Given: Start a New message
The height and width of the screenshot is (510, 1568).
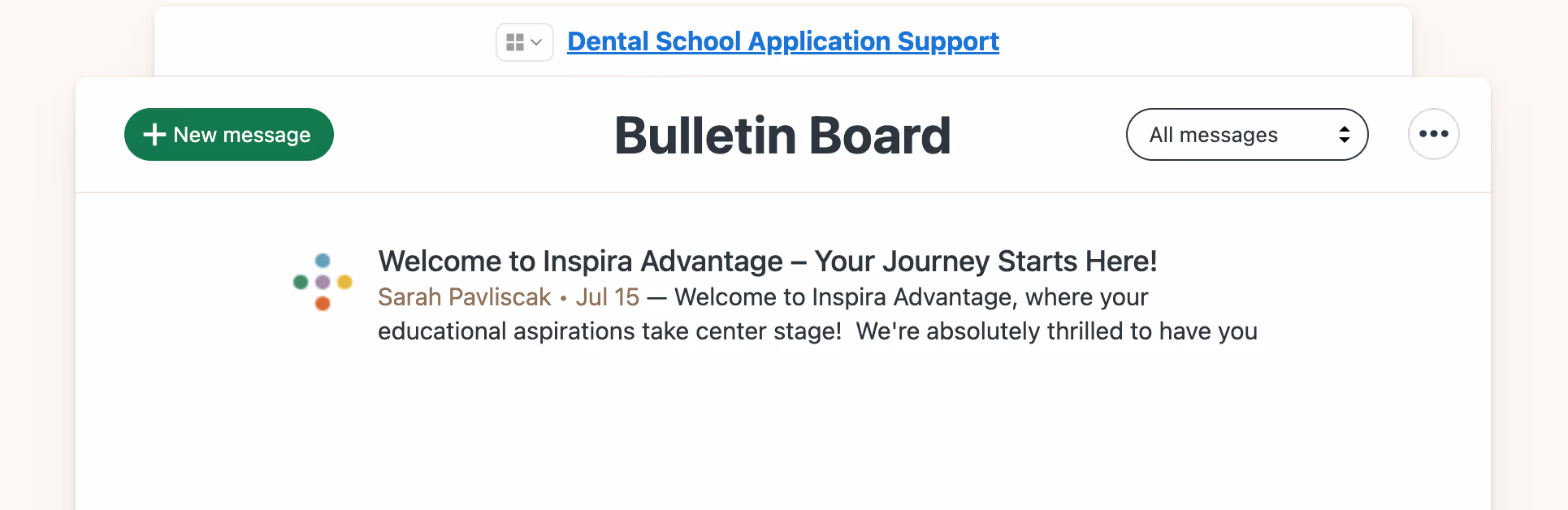Looking at the screenshot, I should pyautogui.click(x=228, y=134).
